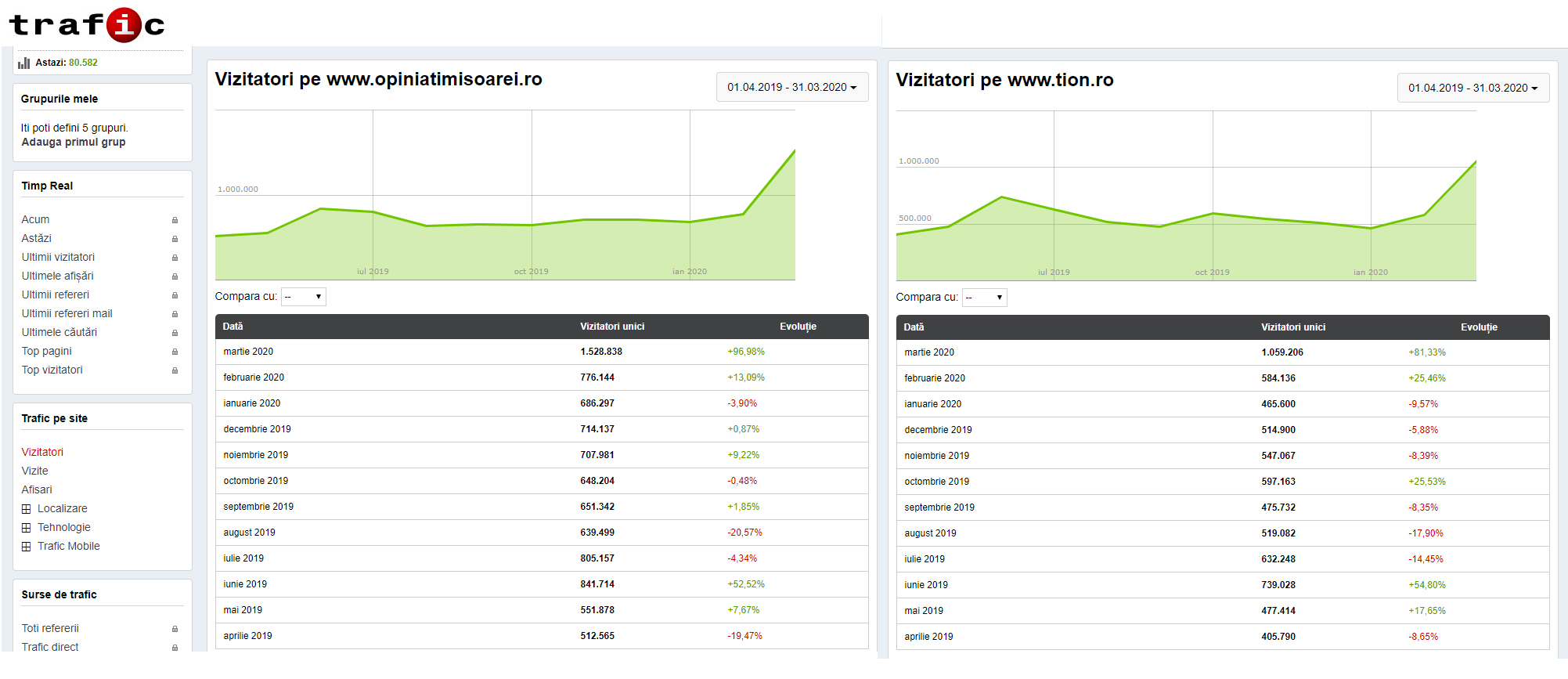1568x679 pixels.
Task: Click the trafic logo
Action: [86, 25]
